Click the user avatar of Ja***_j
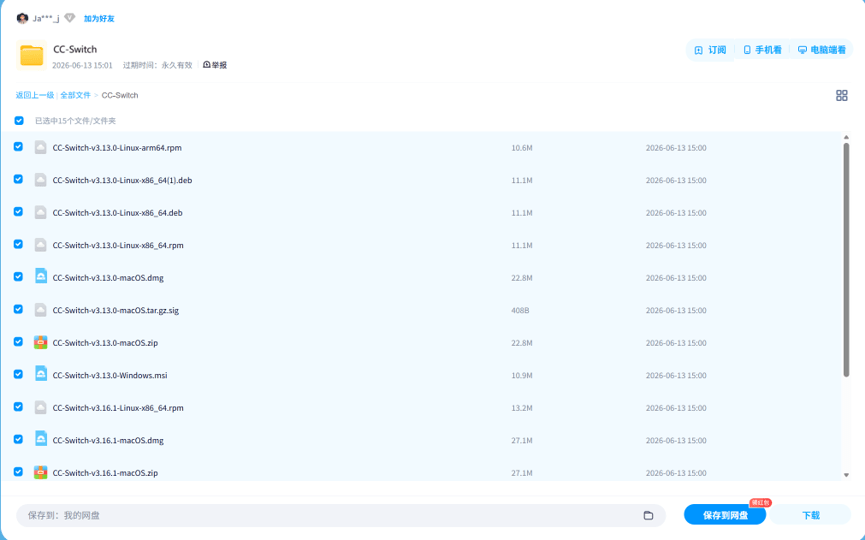865x540 pixels. 22,19
